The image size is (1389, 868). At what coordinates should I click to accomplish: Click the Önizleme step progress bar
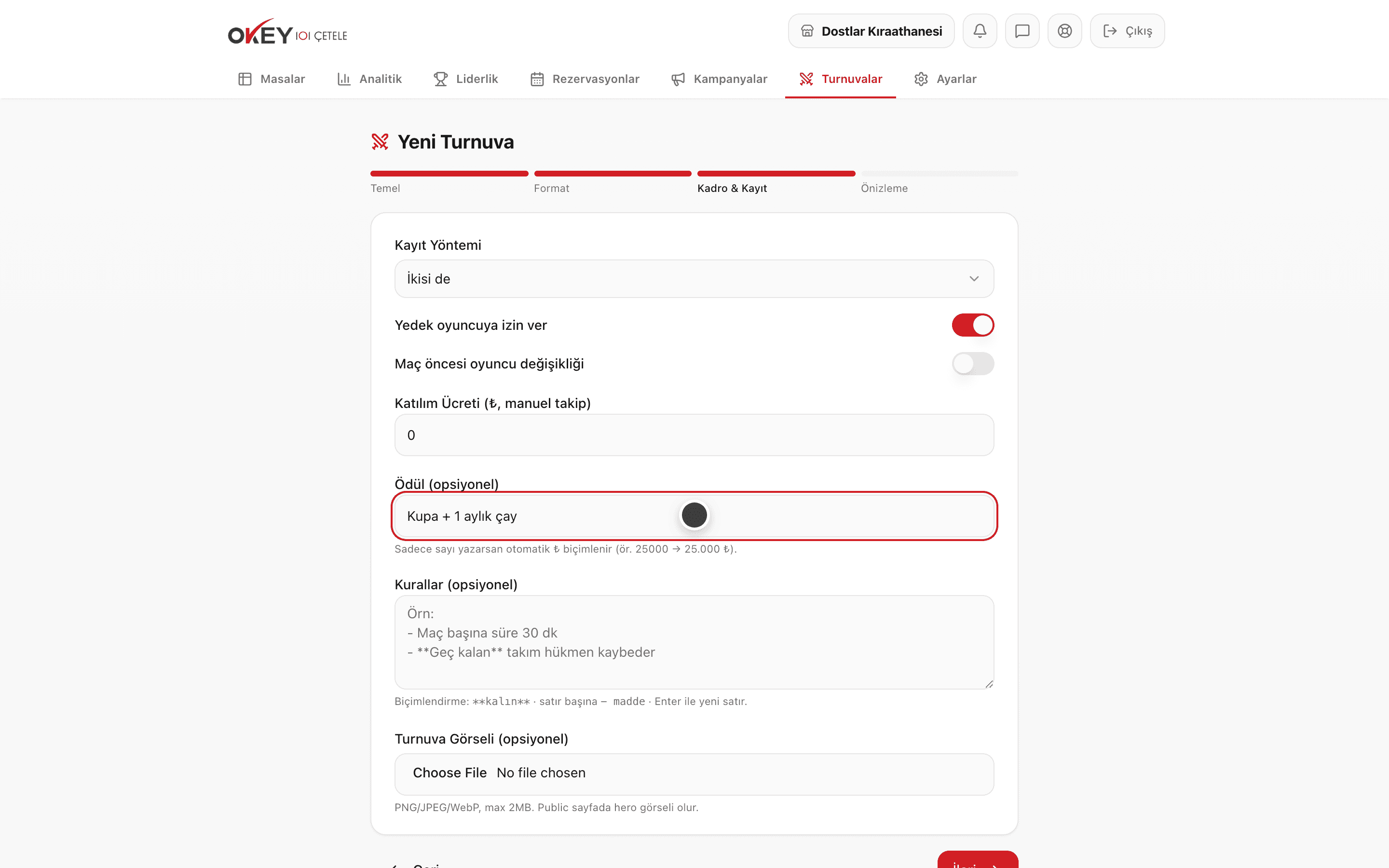tap(940, 174)
